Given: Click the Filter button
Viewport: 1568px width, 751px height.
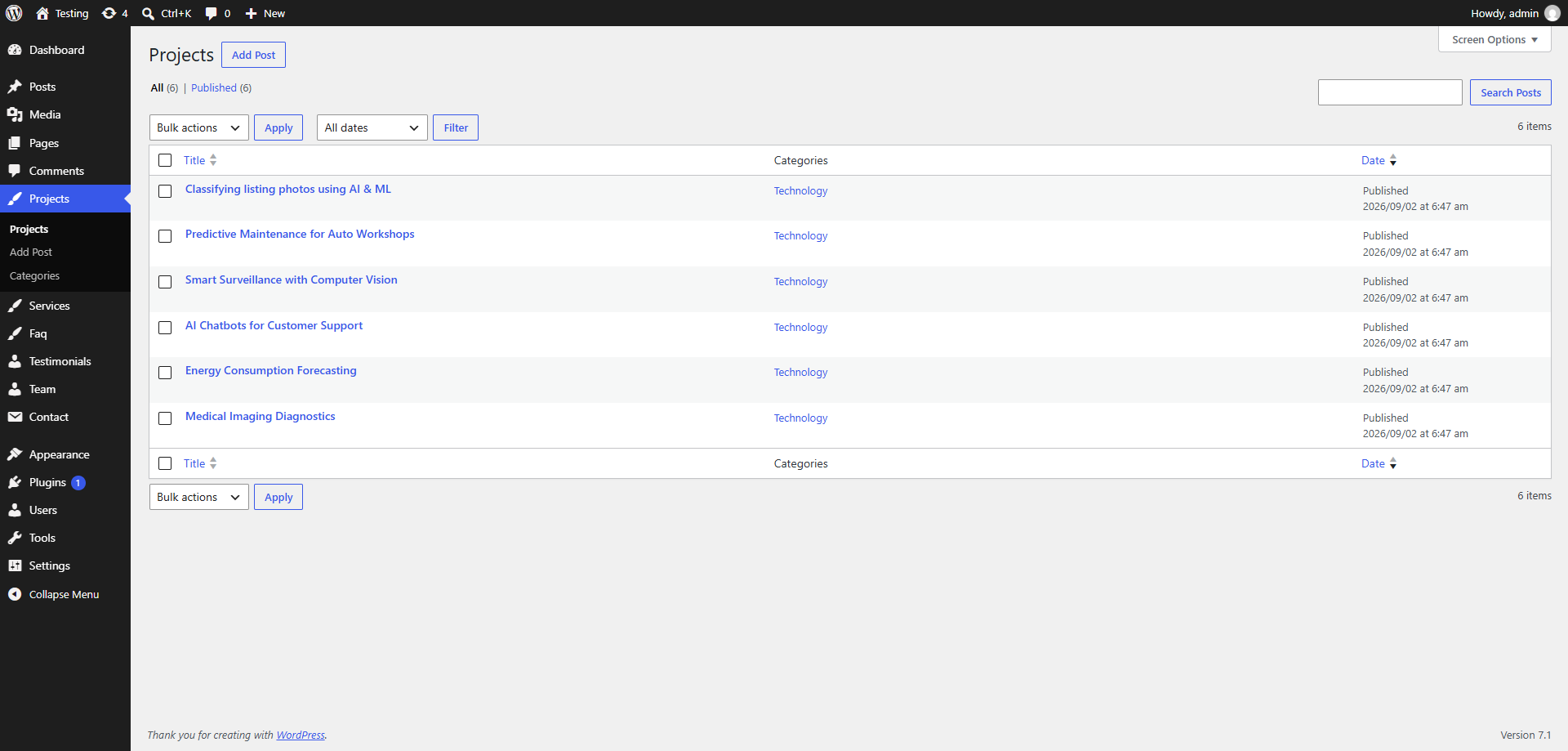Looking at the screenshot, I should [x=456, y=127].
